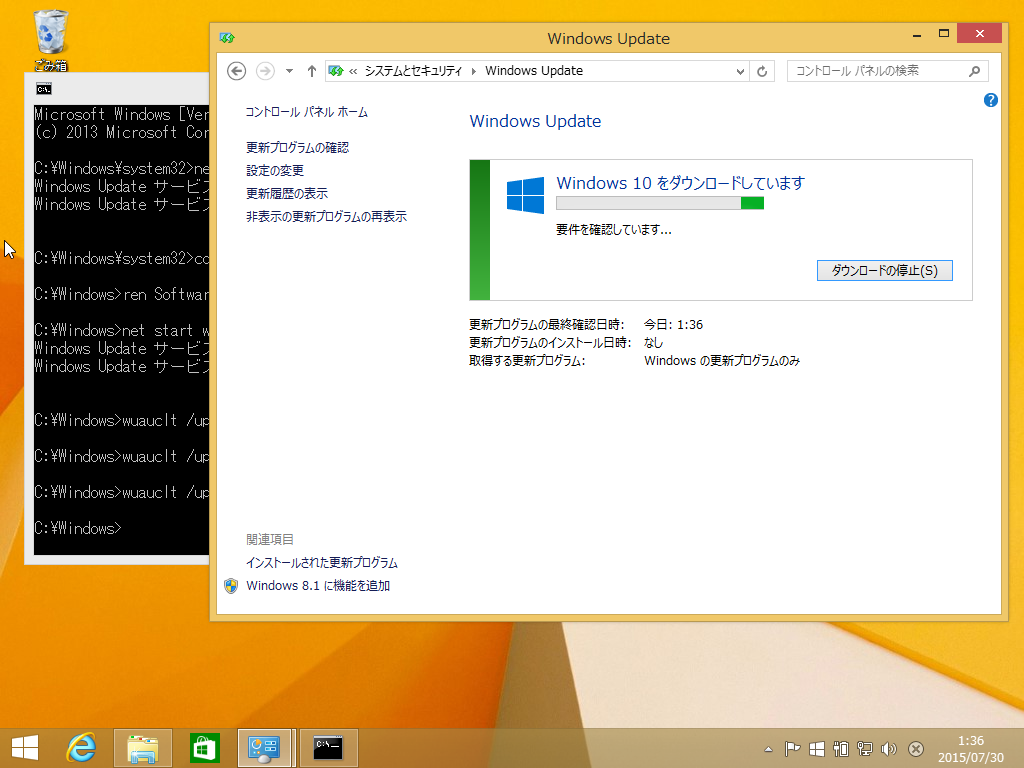Click the circled X tray icon
This screenshot has height=768, width=1024.
[916, 749]
